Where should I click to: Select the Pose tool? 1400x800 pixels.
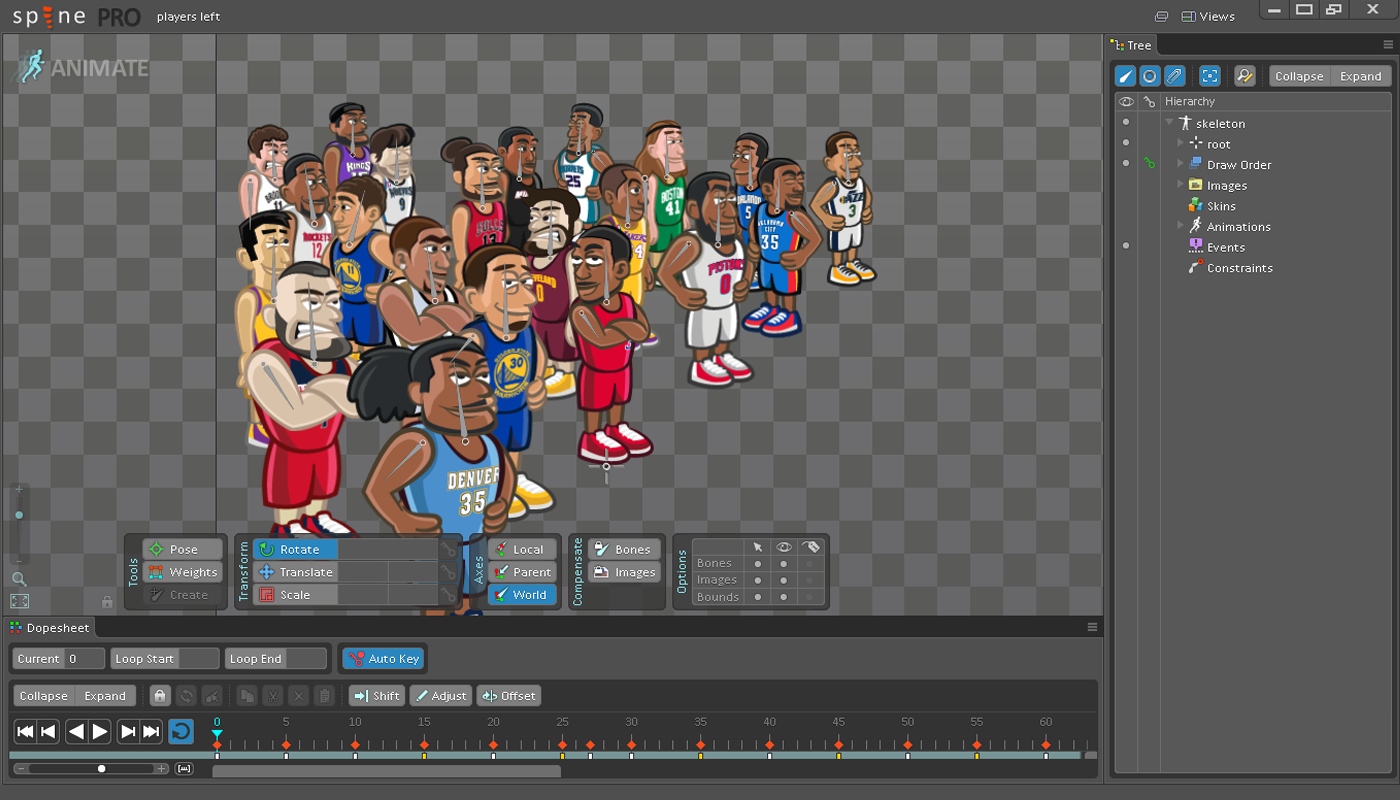coord(182,549)
